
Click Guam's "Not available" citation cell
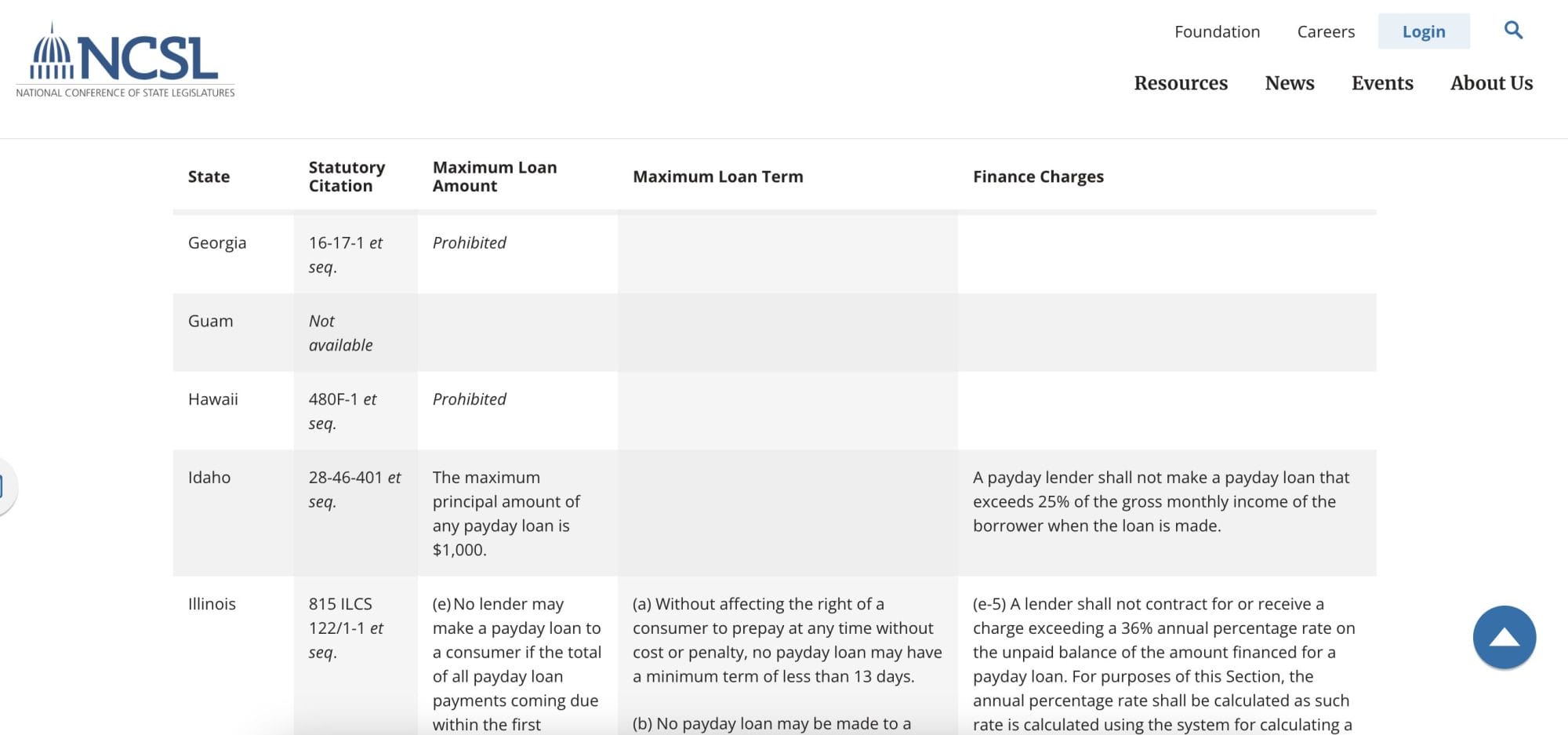pos(340,333)
